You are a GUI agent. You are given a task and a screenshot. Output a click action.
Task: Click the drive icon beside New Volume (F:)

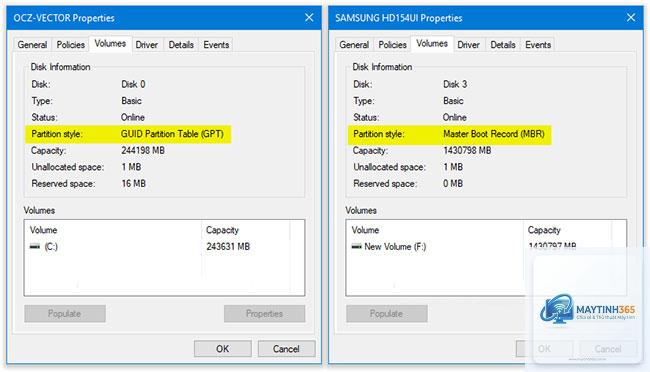click(x=357, y=246)
